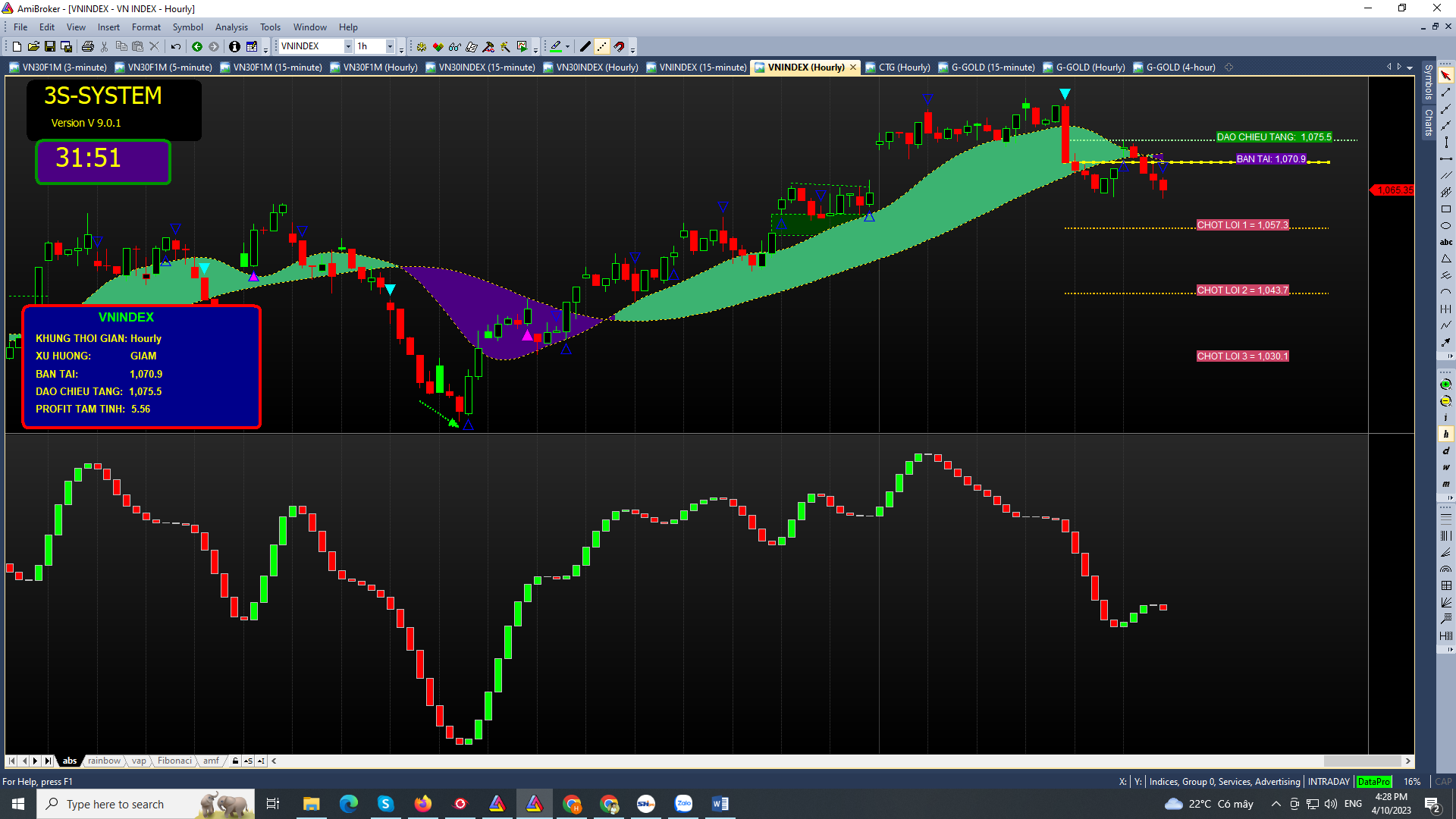Screen dimensions: 1456x819
Task: Open the VNINDEX symbol dropdown
Action: click(348, 46)
